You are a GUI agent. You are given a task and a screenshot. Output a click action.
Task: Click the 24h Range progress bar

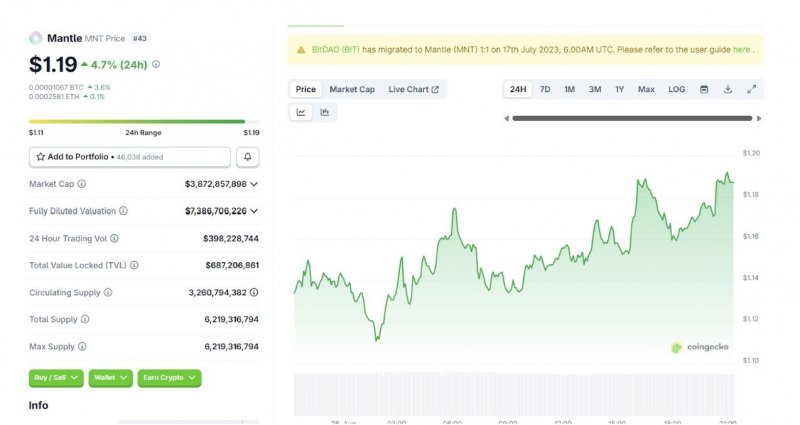pos(144,121)
